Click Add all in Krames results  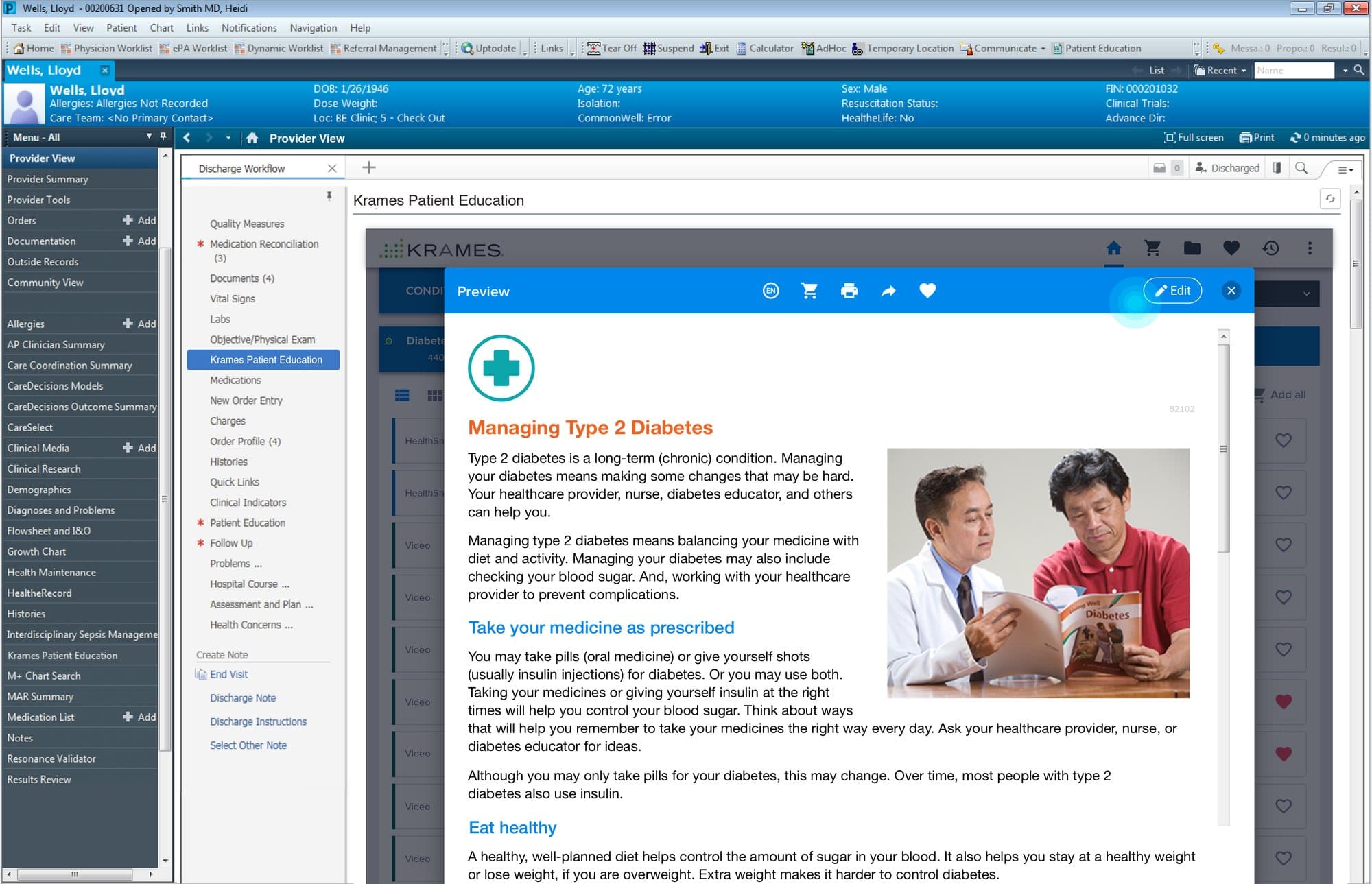coord(1280,394)
